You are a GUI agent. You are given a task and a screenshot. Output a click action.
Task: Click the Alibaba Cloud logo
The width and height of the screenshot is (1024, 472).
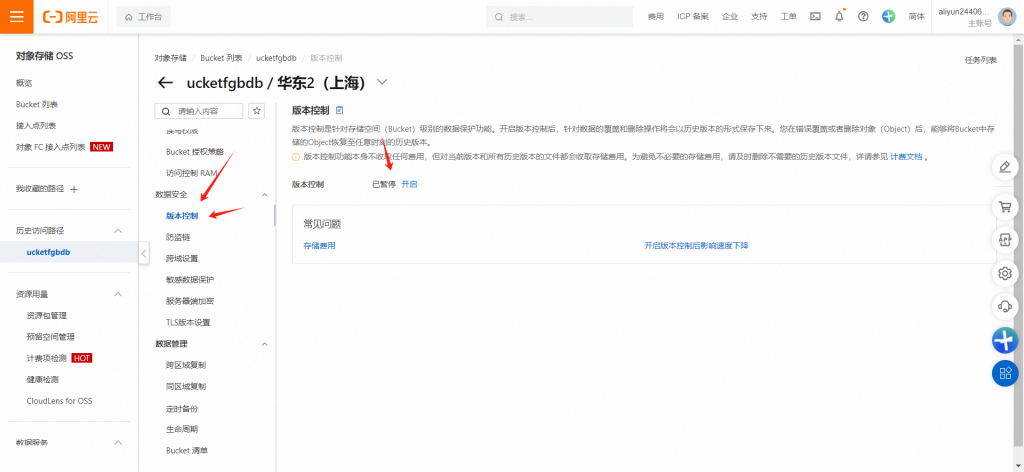[71, 17]
